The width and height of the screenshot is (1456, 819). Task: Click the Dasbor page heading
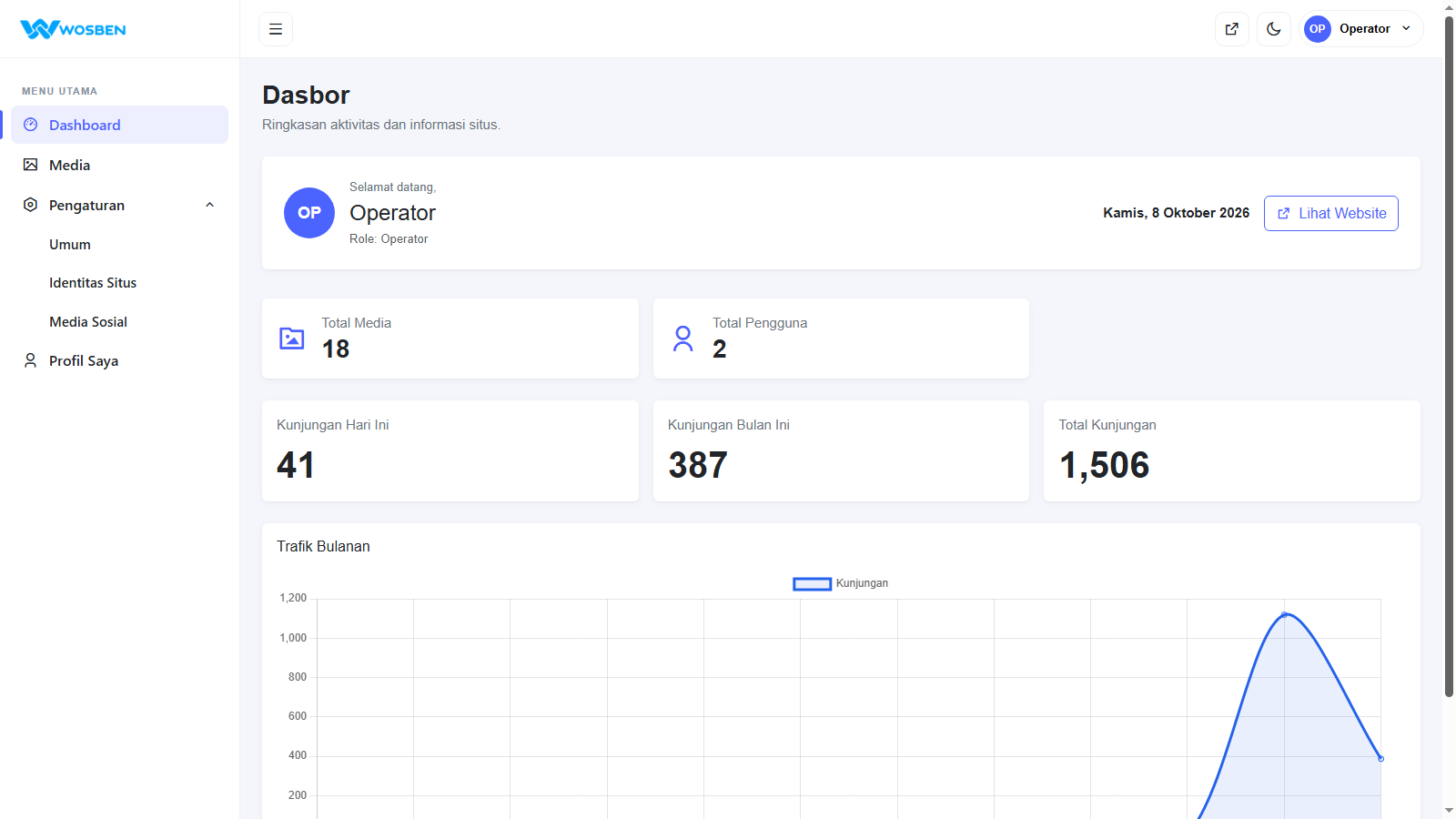coord(306,95)
